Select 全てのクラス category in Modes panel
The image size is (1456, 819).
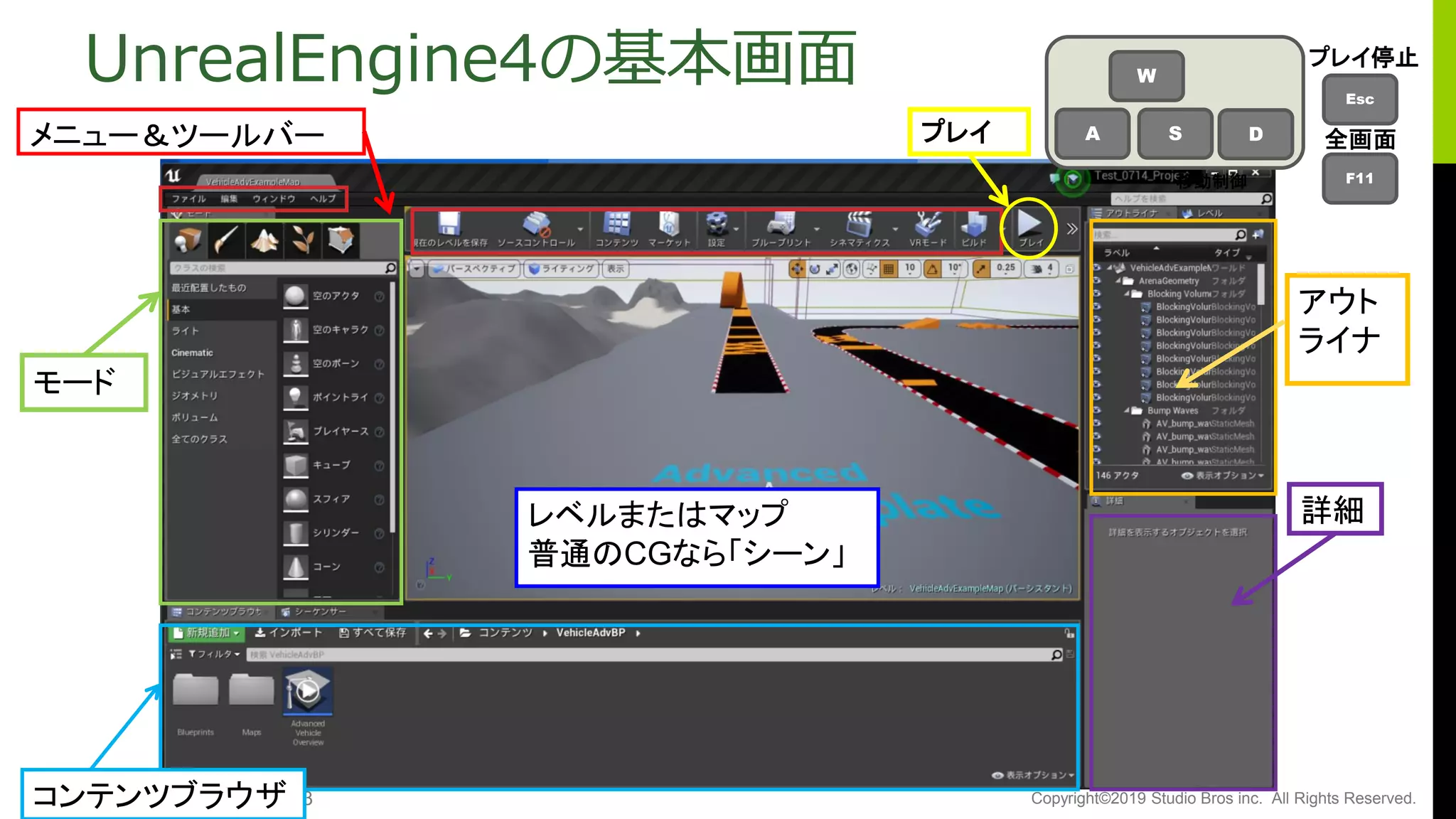(x=200, y=439)
